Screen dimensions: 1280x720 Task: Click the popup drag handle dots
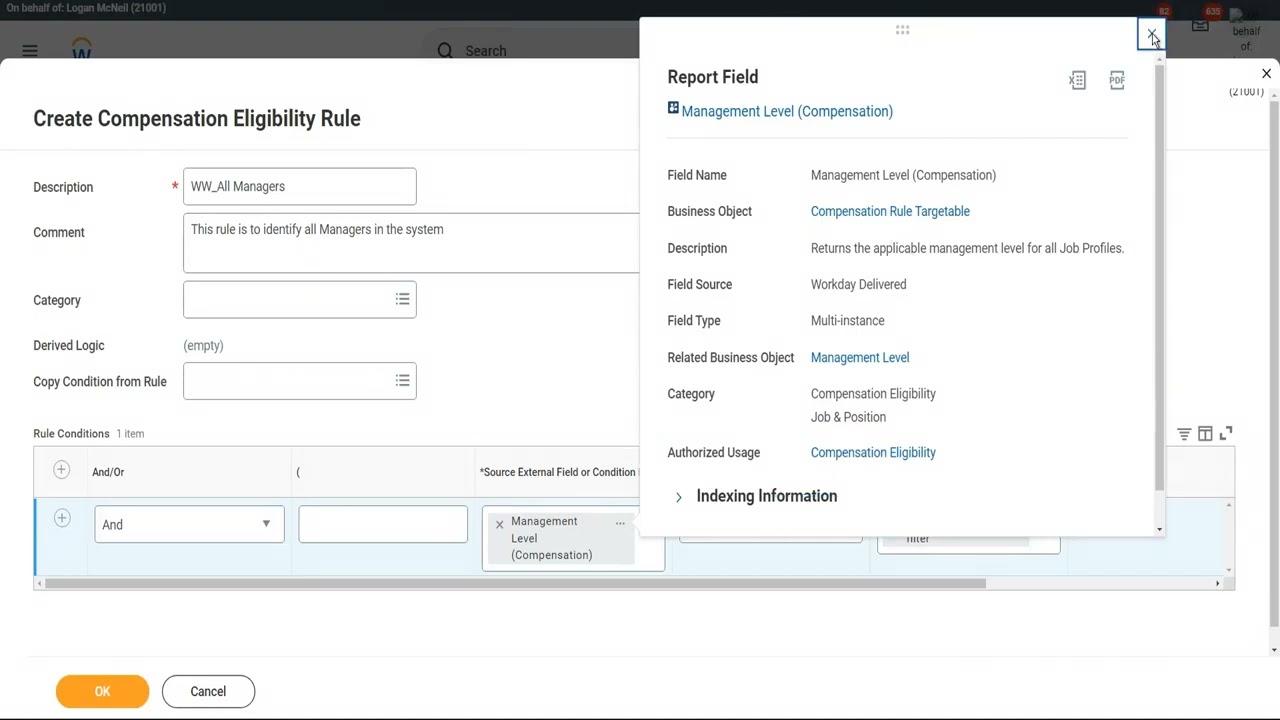[x=902, y=31]
